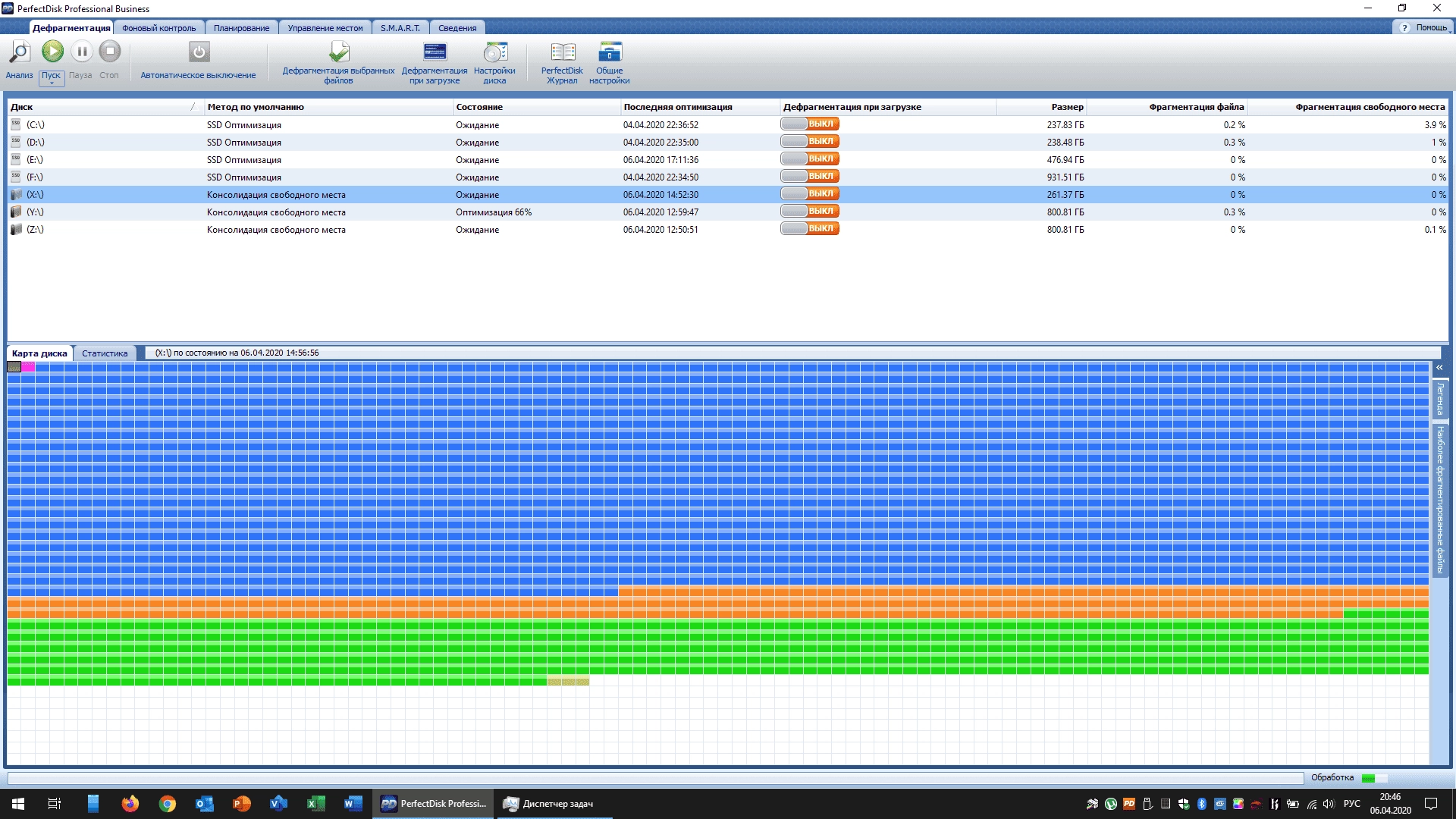Open the Сведения tab

tap(457, 28)
